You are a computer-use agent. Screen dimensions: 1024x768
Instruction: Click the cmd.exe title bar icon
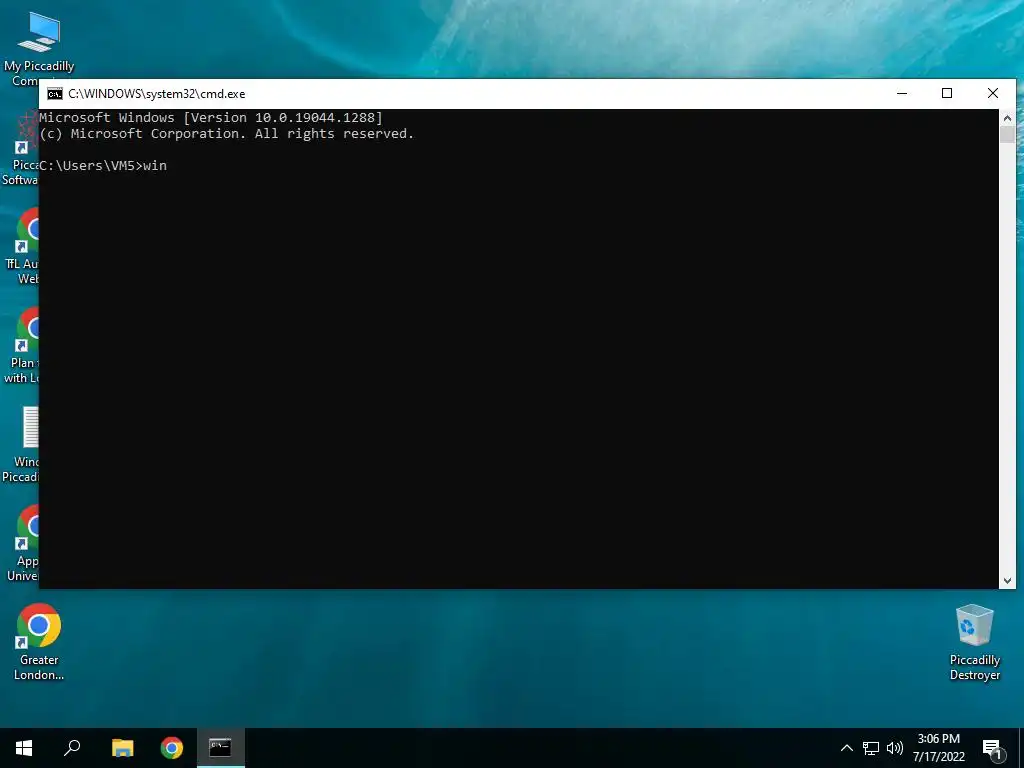pyautogui.click(x=55, y=94)
